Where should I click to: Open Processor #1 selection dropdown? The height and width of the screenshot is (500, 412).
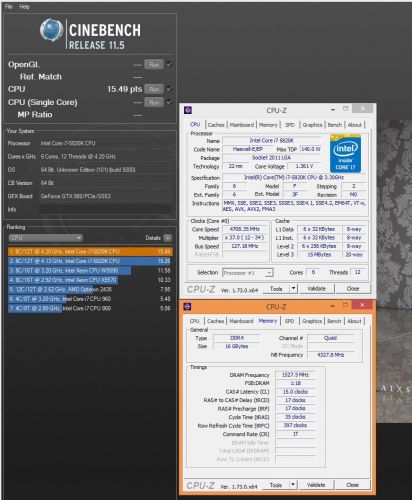coord(248,273)
